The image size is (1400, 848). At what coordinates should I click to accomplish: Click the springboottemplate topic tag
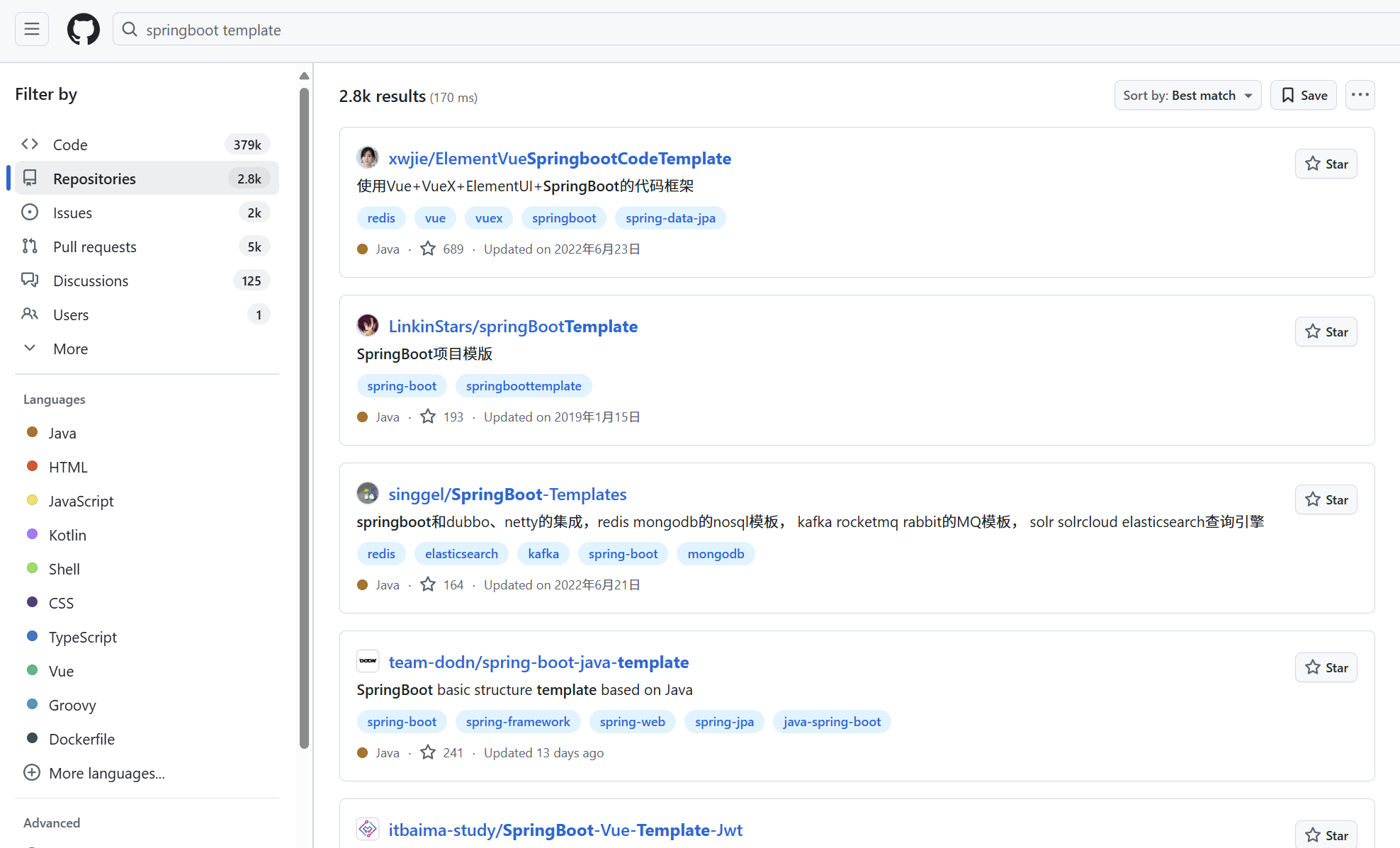pos(524,386)
